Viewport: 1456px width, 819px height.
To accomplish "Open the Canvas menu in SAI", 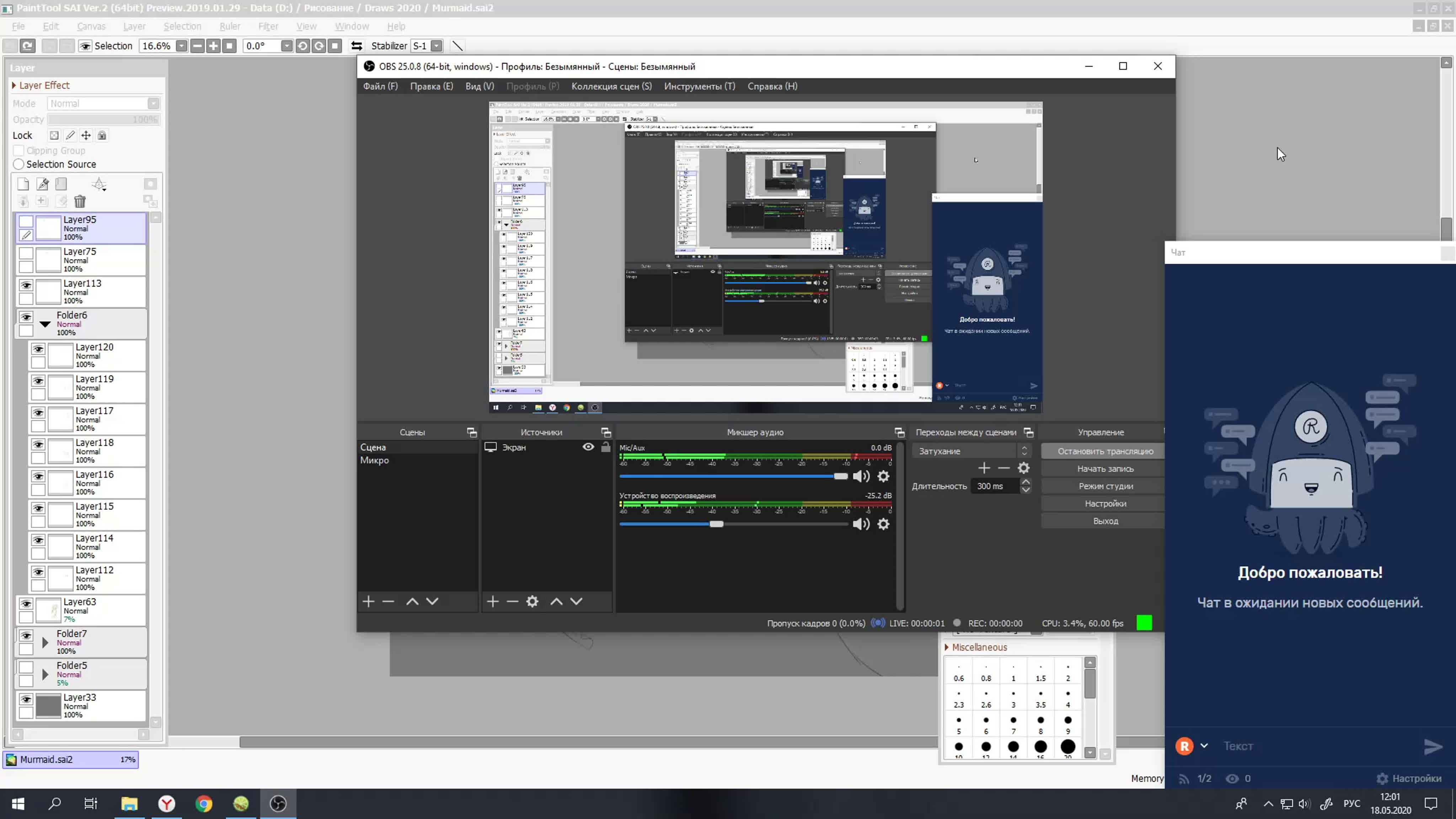I will [92, 27].
